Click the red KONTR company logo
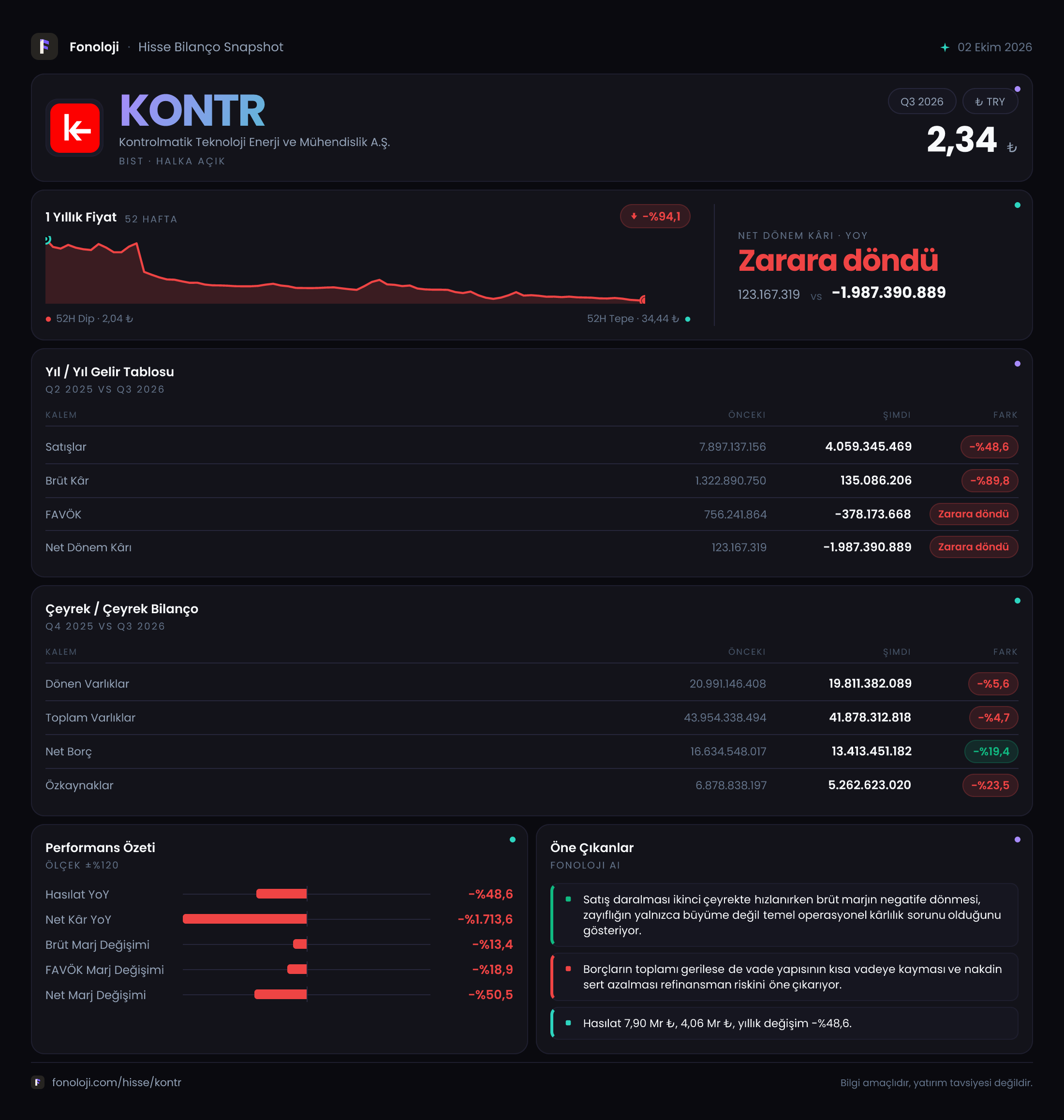Viewport: 1064px width, 1120px height. 75,128
